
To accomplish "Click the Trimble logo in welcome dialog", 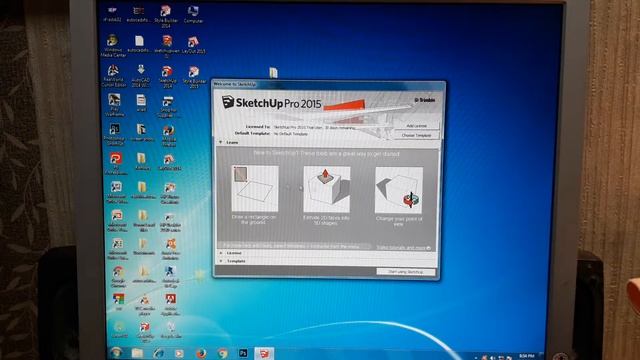I will pyautogui.click(x=425, y=100).
